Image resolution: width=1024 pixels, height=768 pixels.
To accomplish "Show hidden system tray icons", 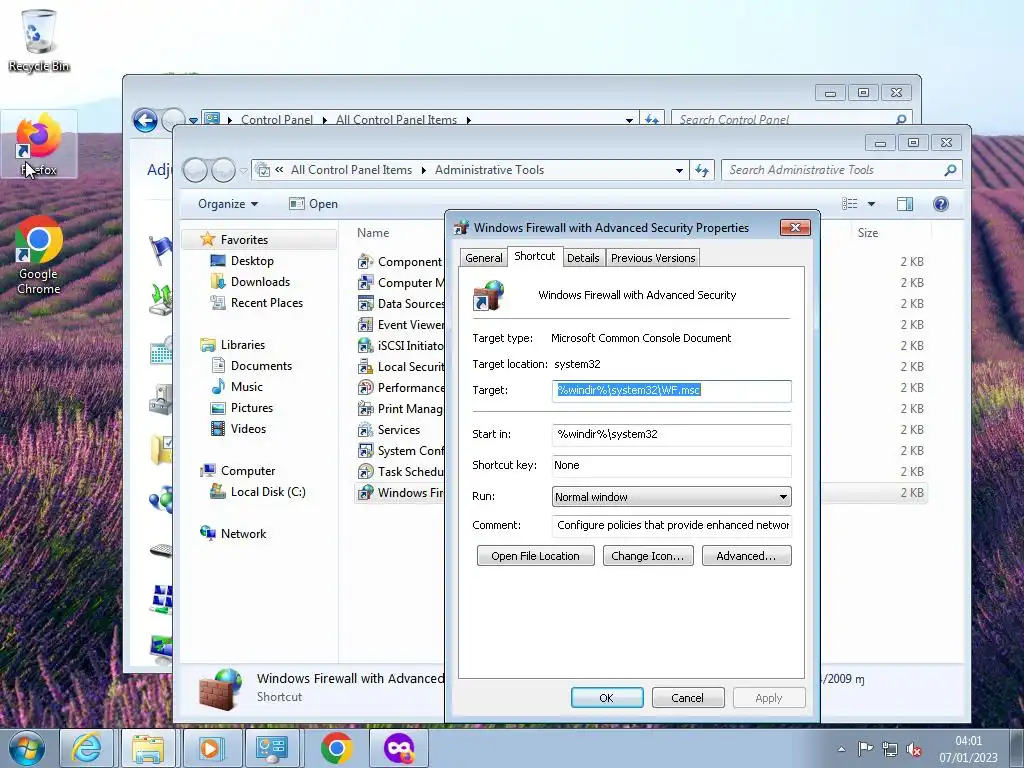I will [x=841, y=749].
